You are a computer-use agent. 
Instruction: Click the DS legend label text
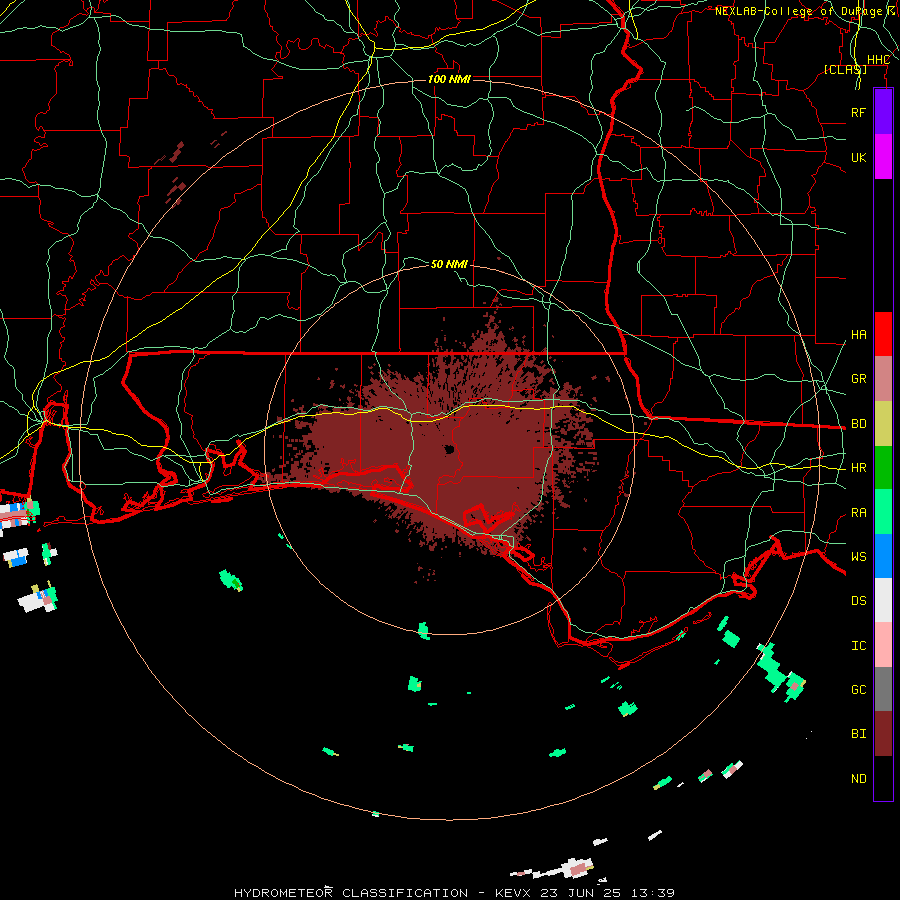pos(859,601)
